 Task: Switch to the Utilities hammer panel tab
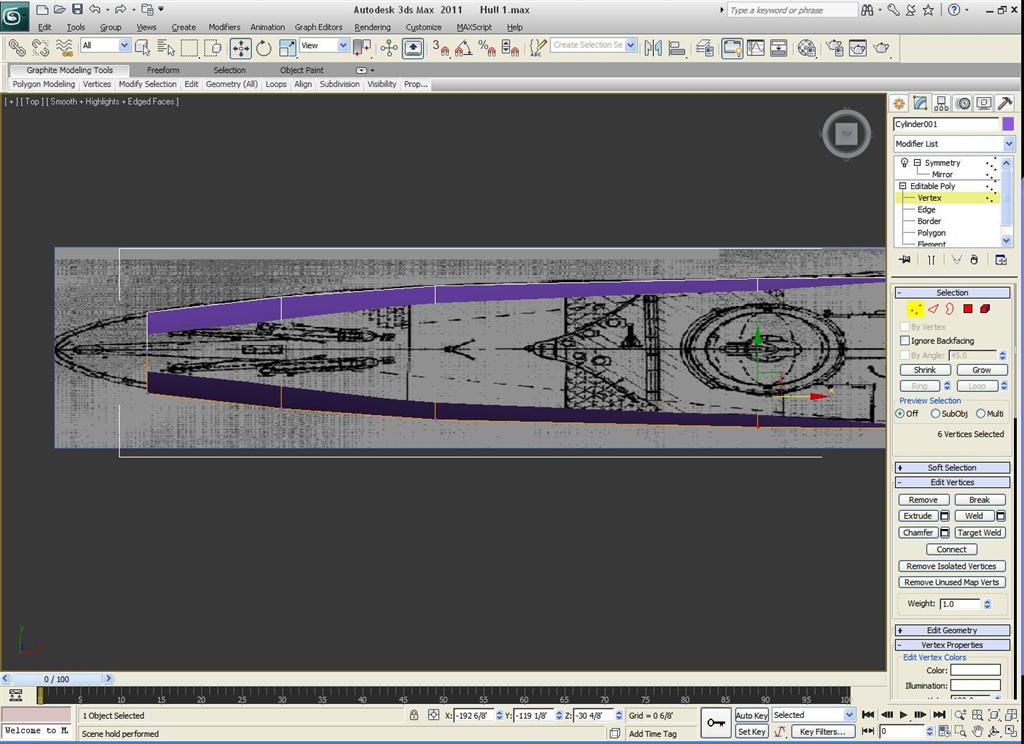pyautogui.click(x=1005, y=103)
